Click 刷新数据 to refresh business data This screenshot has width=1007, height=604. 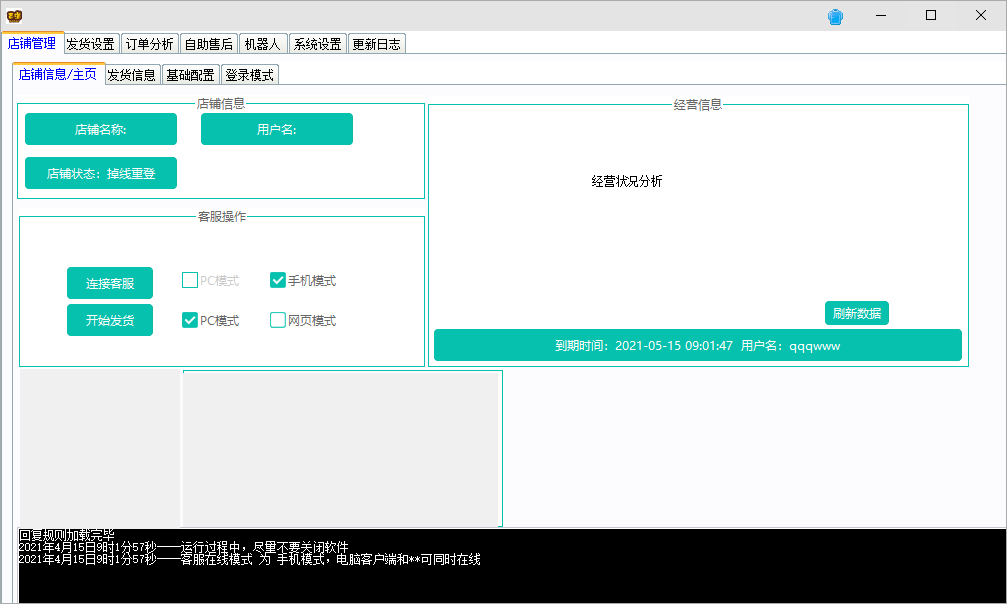point(858,313)
